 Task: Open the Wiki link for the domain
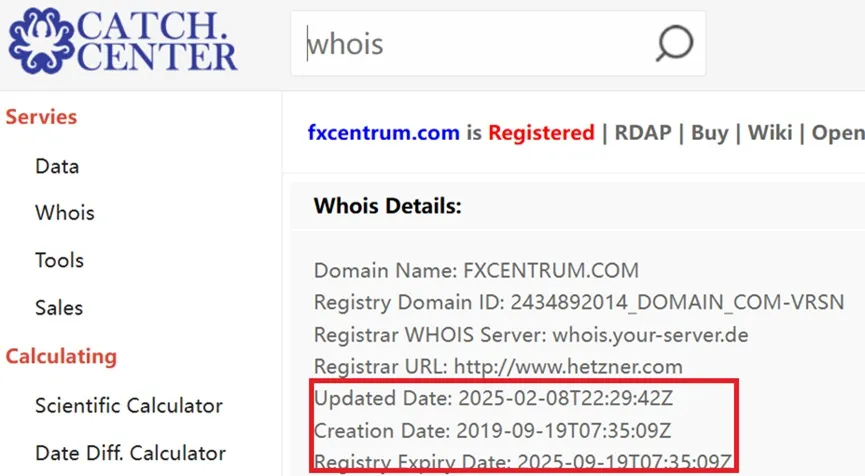click(770, 132)
